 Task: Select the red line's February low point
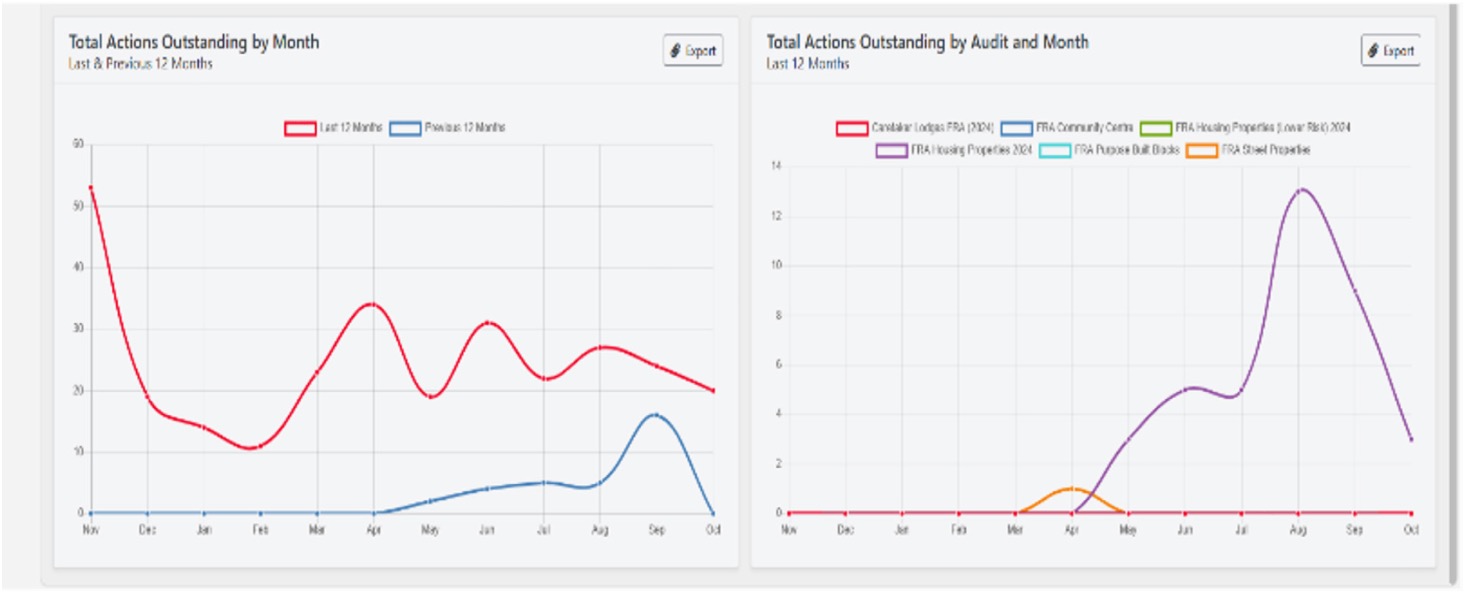tap(261, 446)
